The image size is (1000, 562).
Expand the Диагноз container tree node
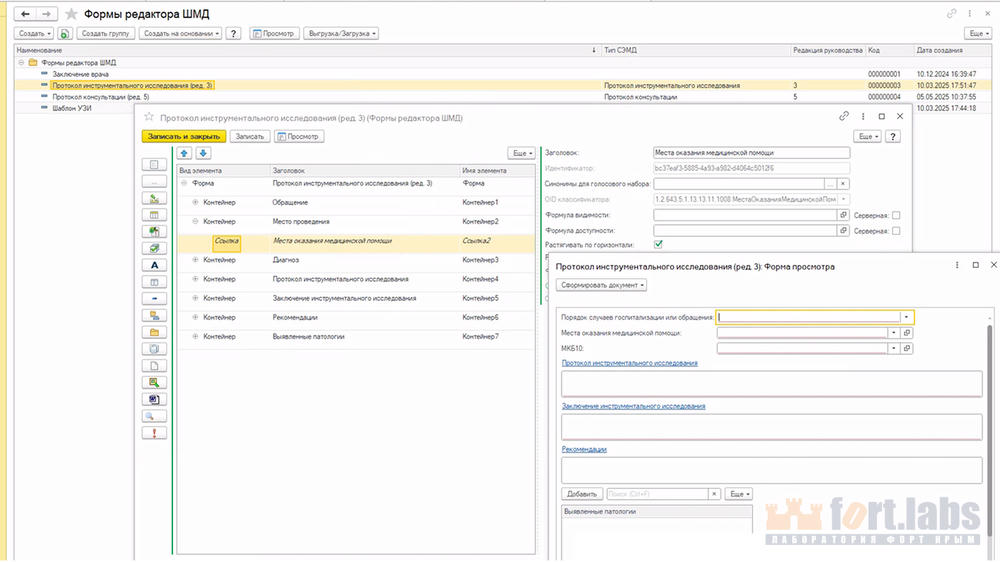pos(195,260)
